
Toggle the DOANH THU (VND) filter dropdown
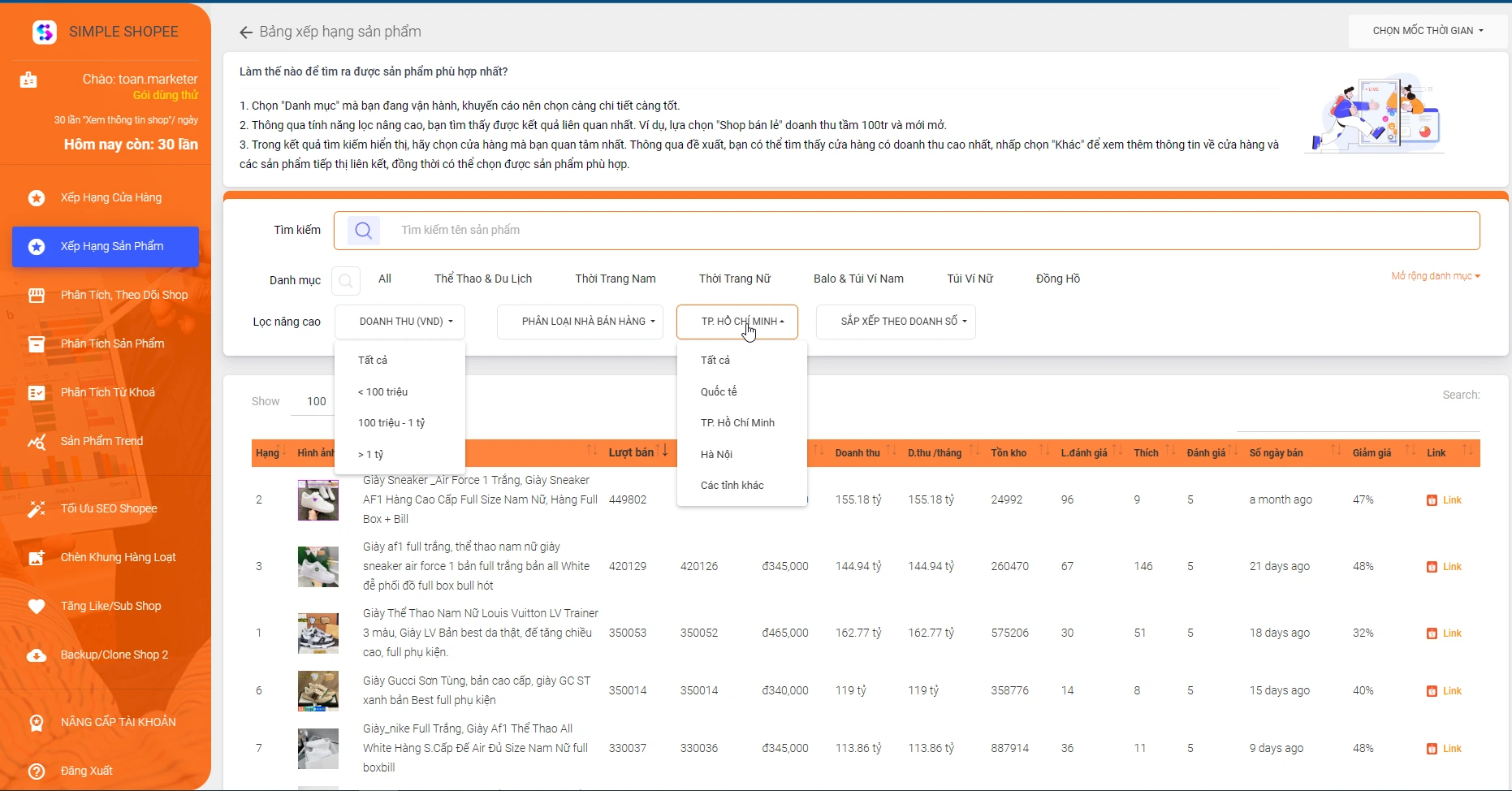point(400,322)
